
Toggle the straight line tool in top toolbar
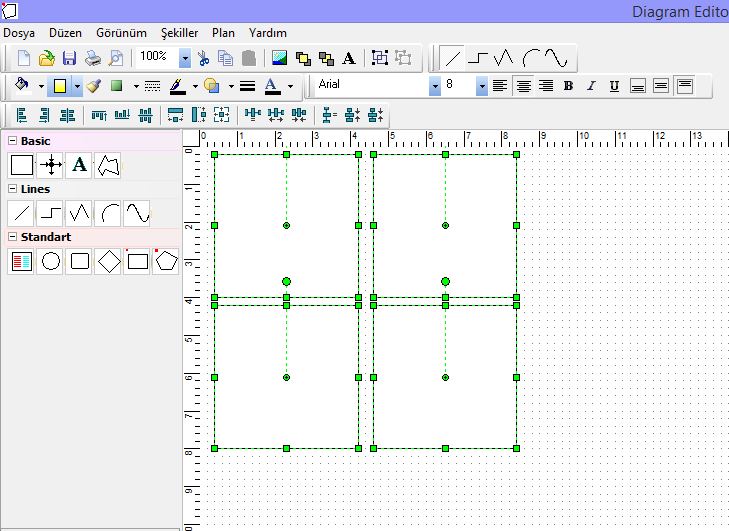(452, 58)
